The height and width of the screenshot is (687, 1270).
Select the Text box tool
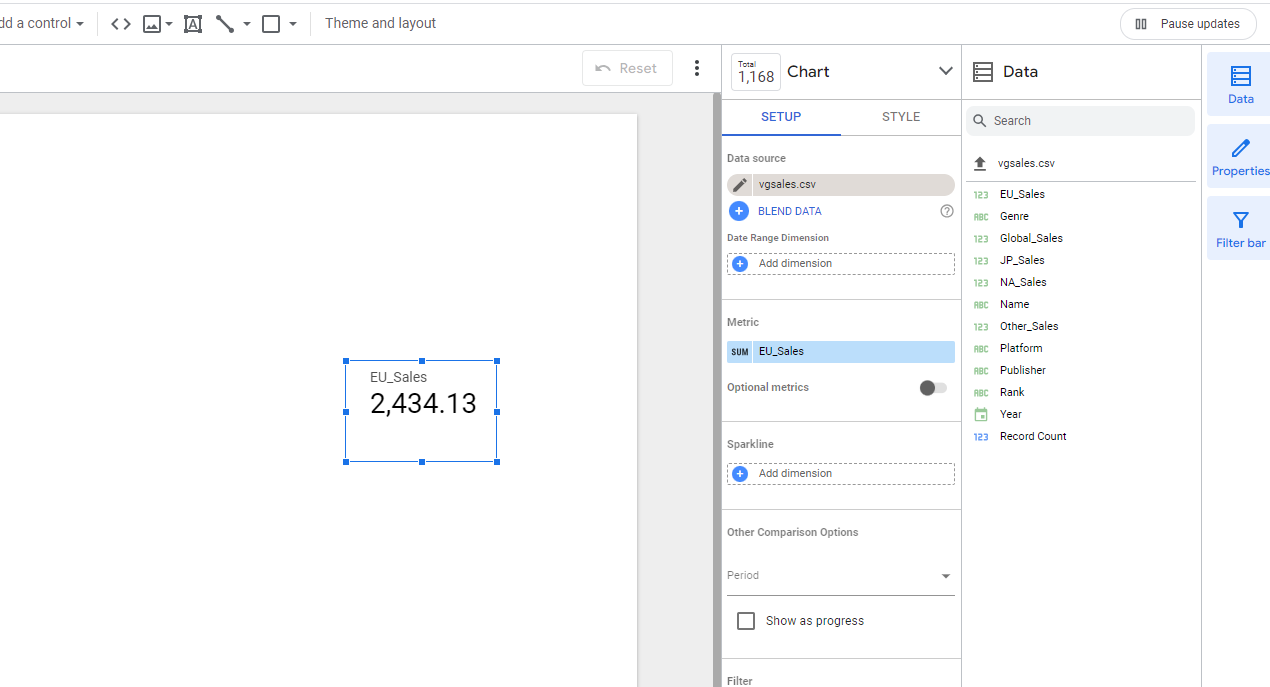click(193, 24)
